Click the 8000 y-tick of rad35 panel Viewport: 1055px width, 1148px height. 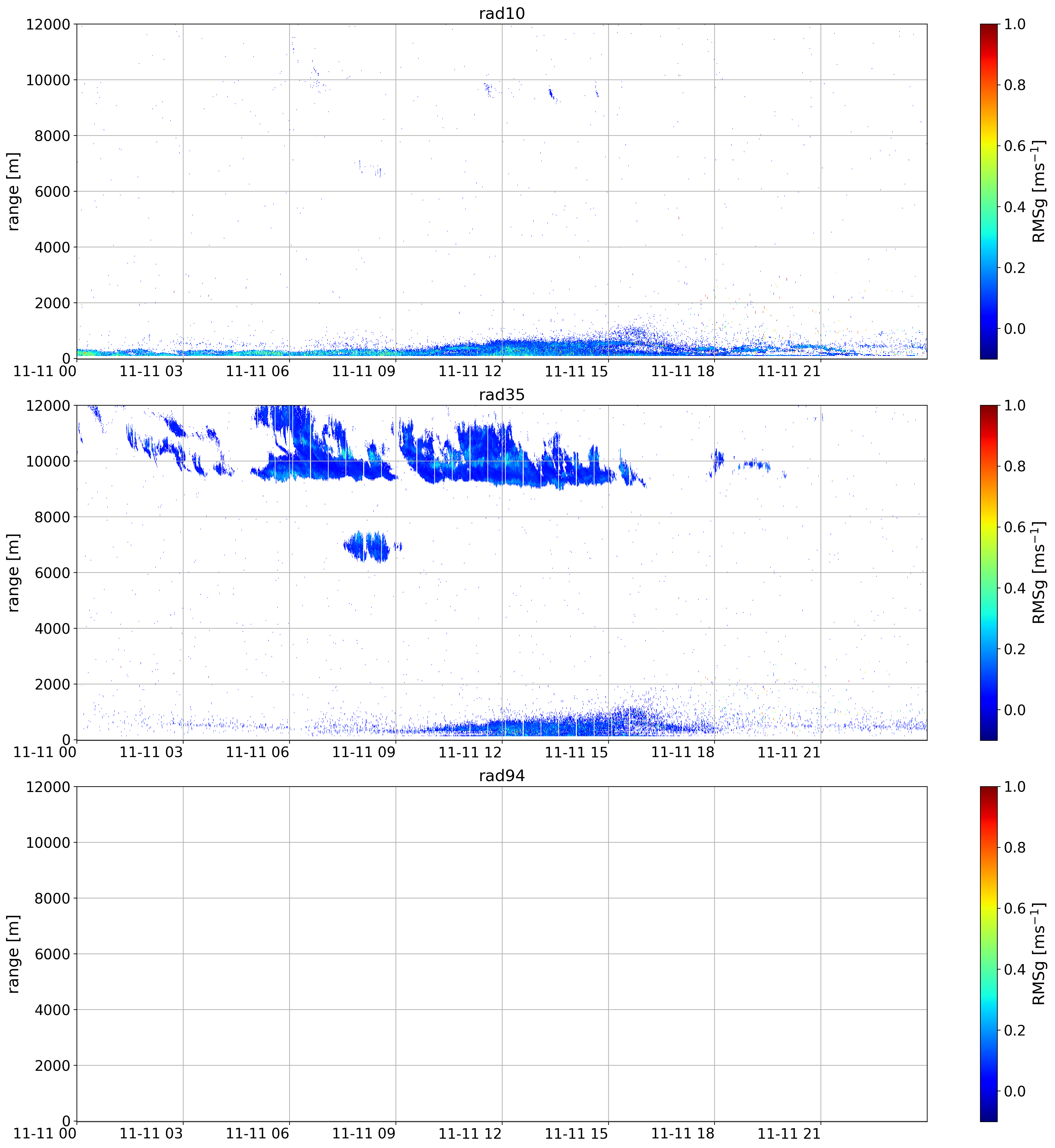pyautogui.click(x=53, y=517)
